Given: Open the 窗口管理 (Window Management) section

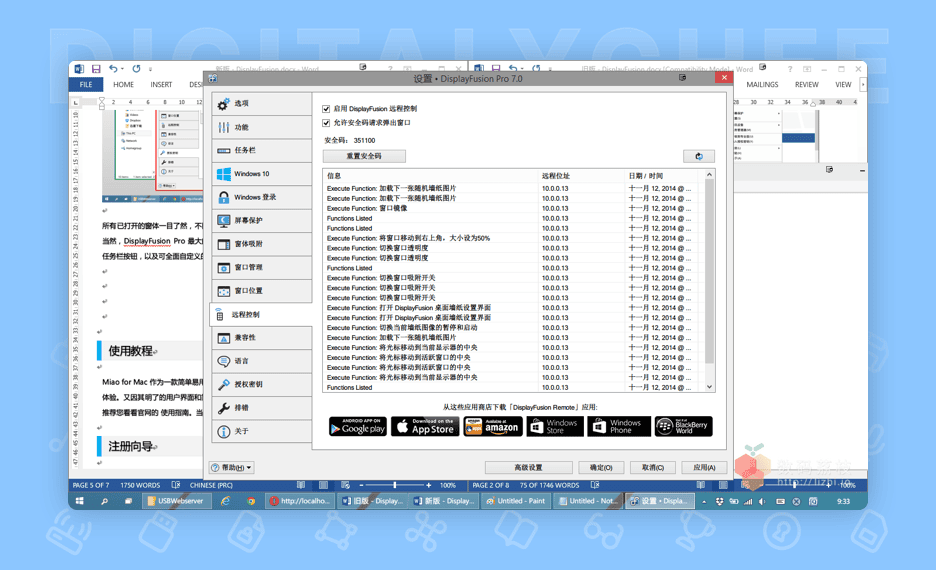Looking at the screenshot, I should point(261,267).
